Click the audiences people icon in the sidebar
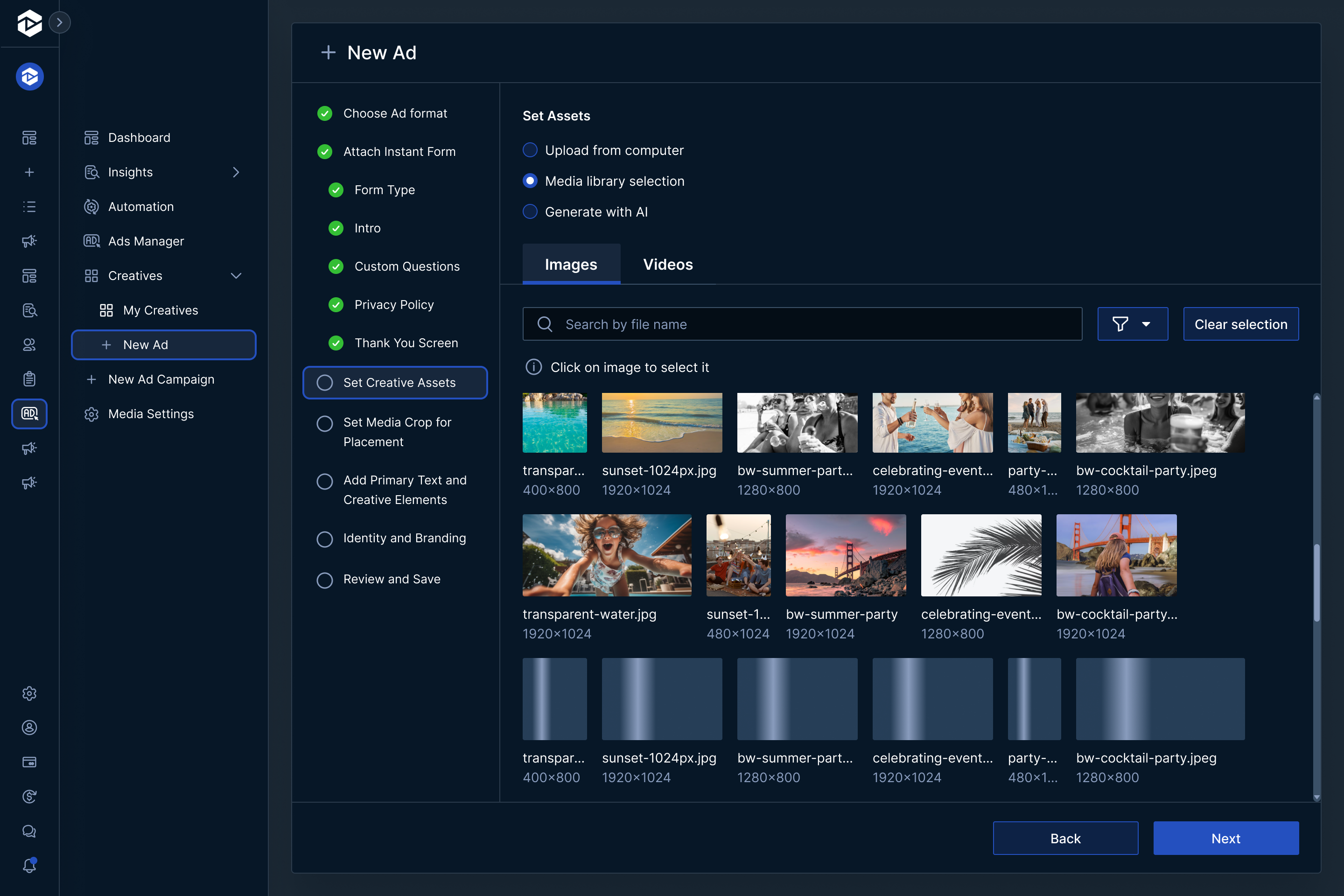 [29, 344]
